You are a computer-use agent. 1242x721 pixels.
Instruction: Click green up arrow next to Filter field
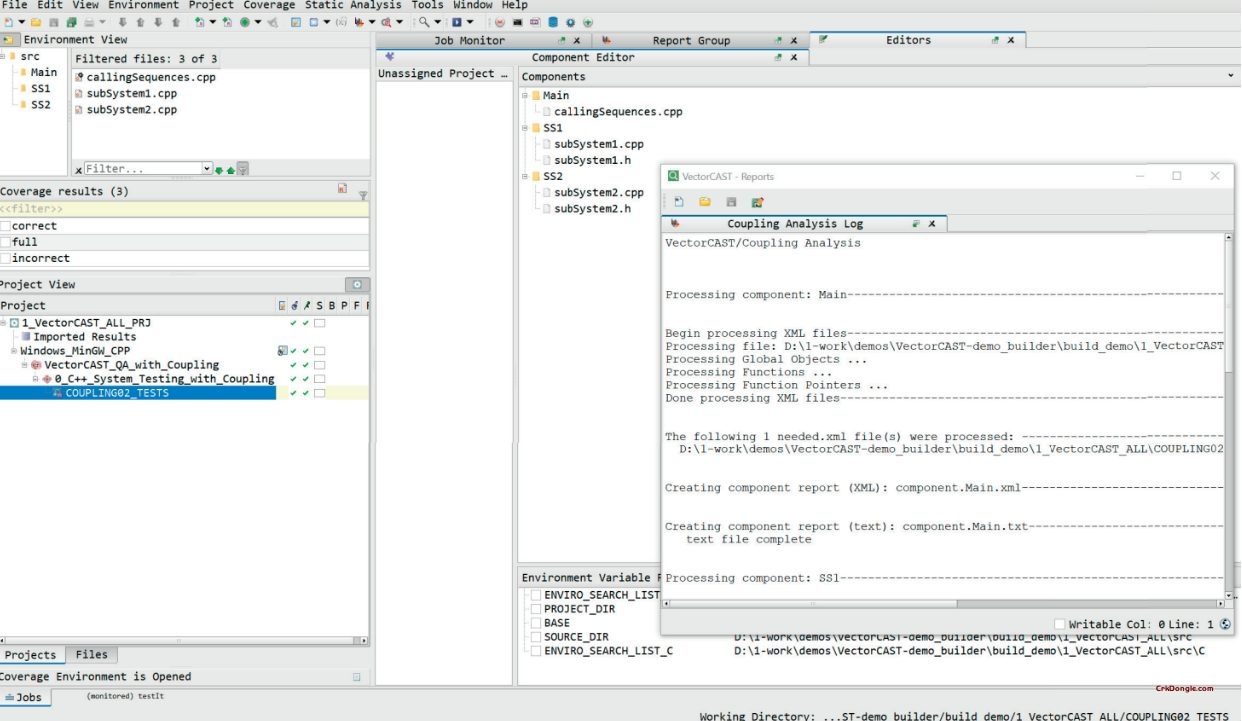[x=231, y=170]
